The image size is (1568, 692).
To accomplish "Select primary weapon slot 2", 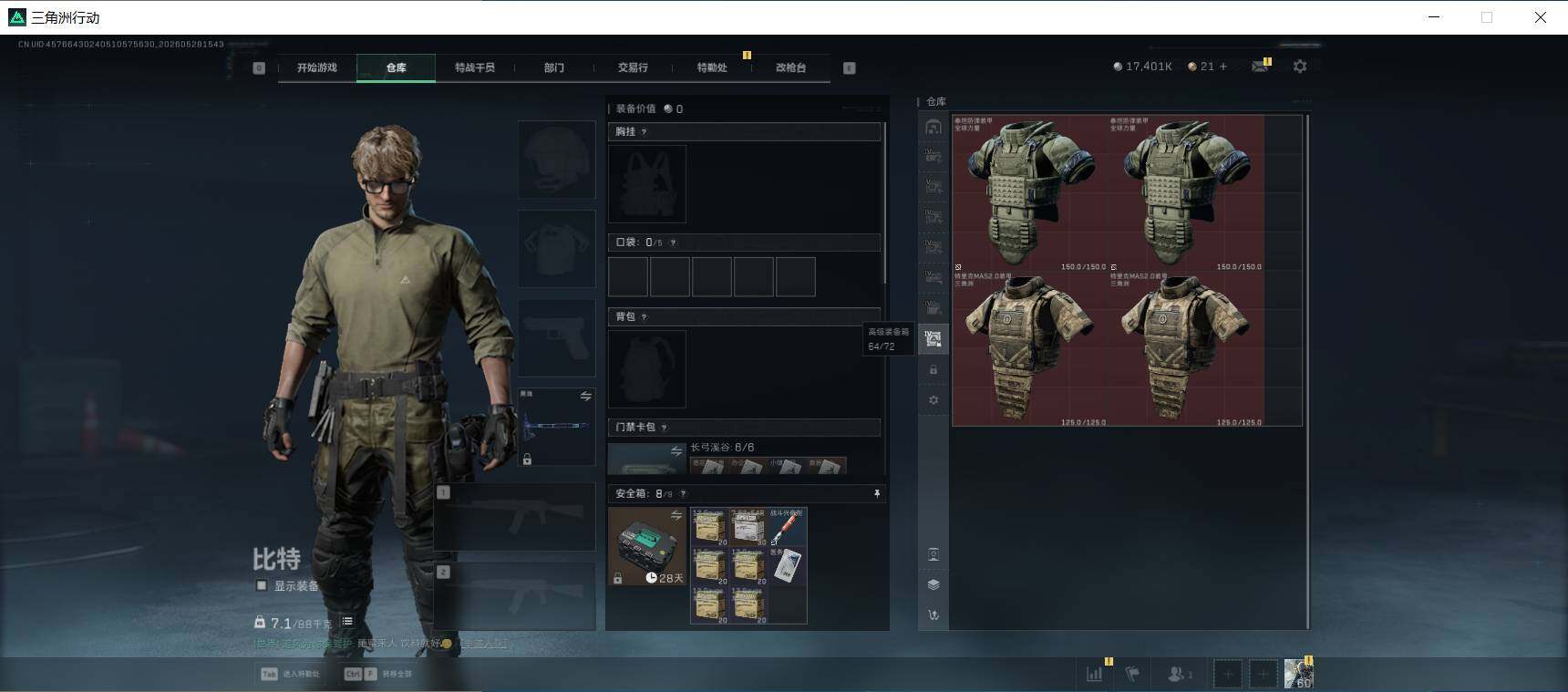I will coord(515,595).
